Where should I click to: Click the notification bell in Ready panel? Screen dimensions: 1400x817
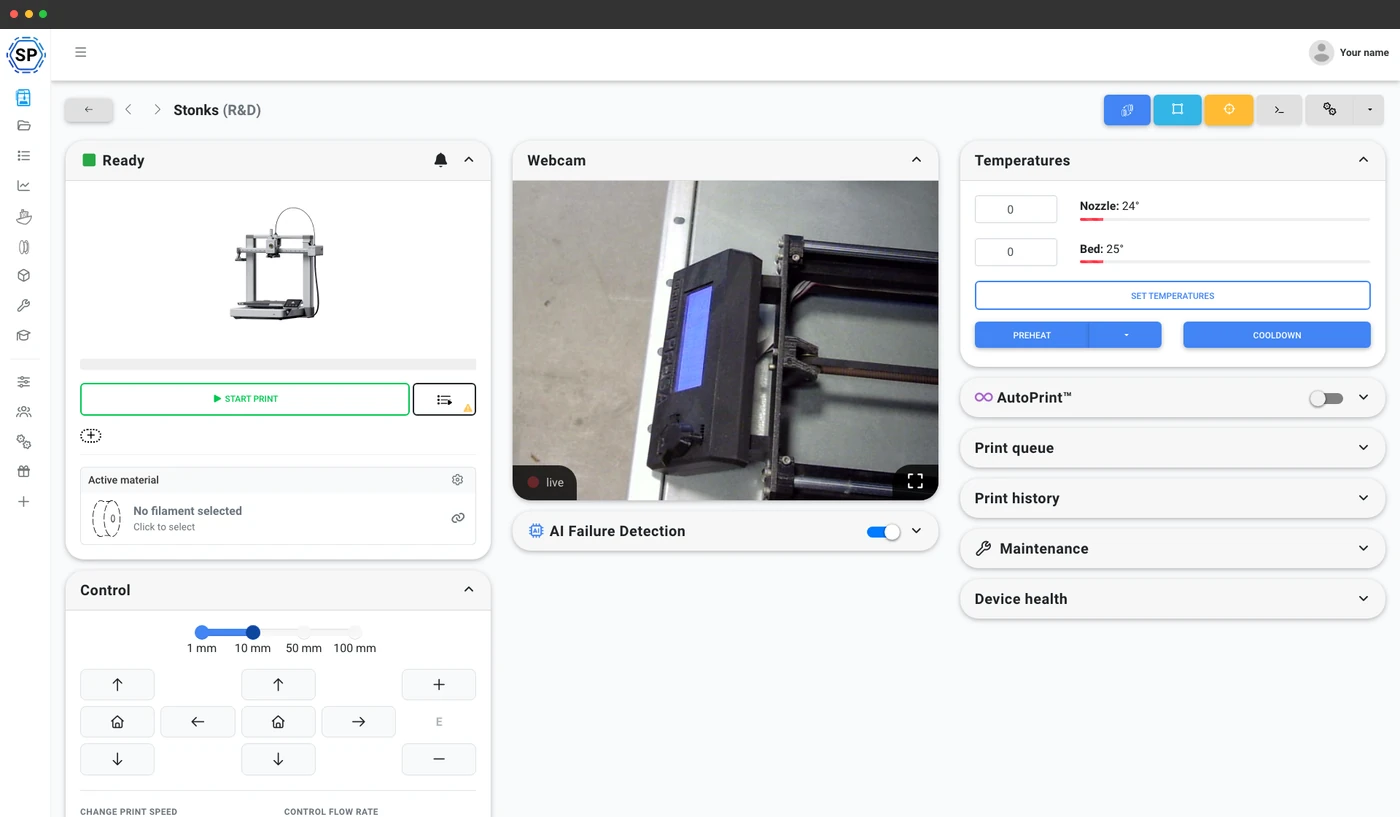tap(441, 160)
